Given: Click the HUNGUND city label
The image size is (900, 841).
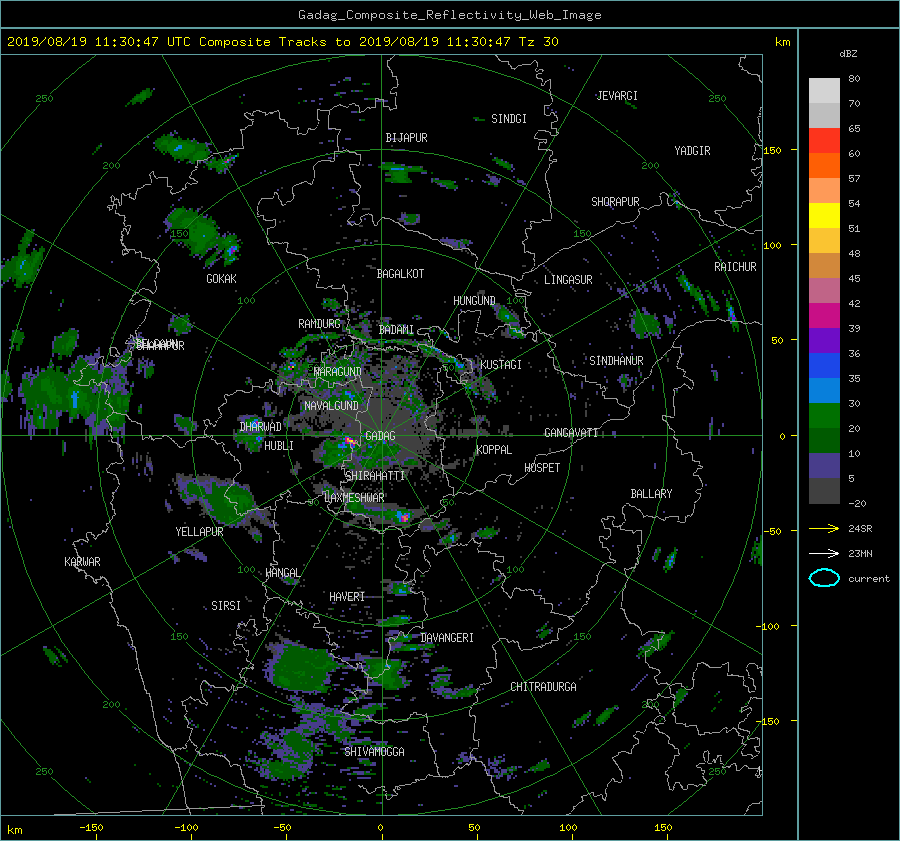Looking at the screenshot, I should pyautogui.click(x=474, y=301).
